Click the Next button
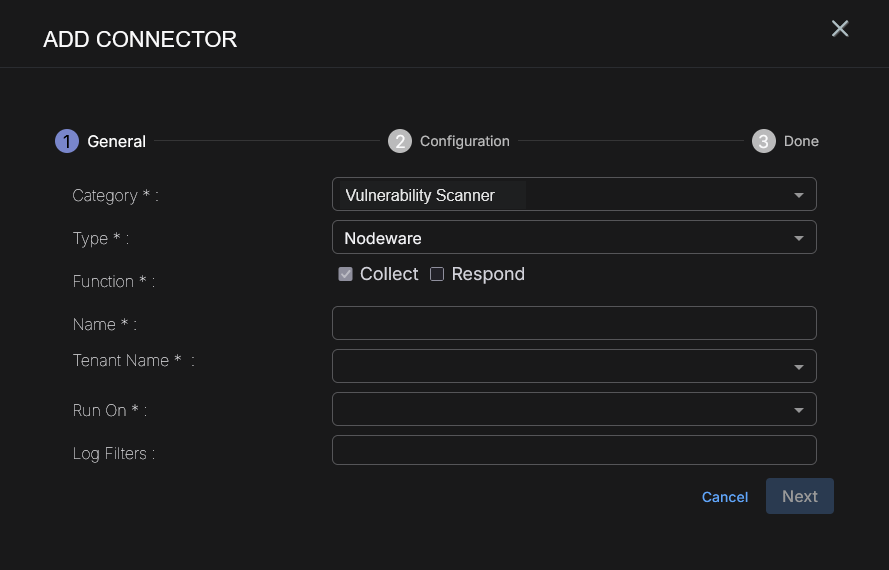Viewport: 889px width, 570px height. (x=799, y=496)
